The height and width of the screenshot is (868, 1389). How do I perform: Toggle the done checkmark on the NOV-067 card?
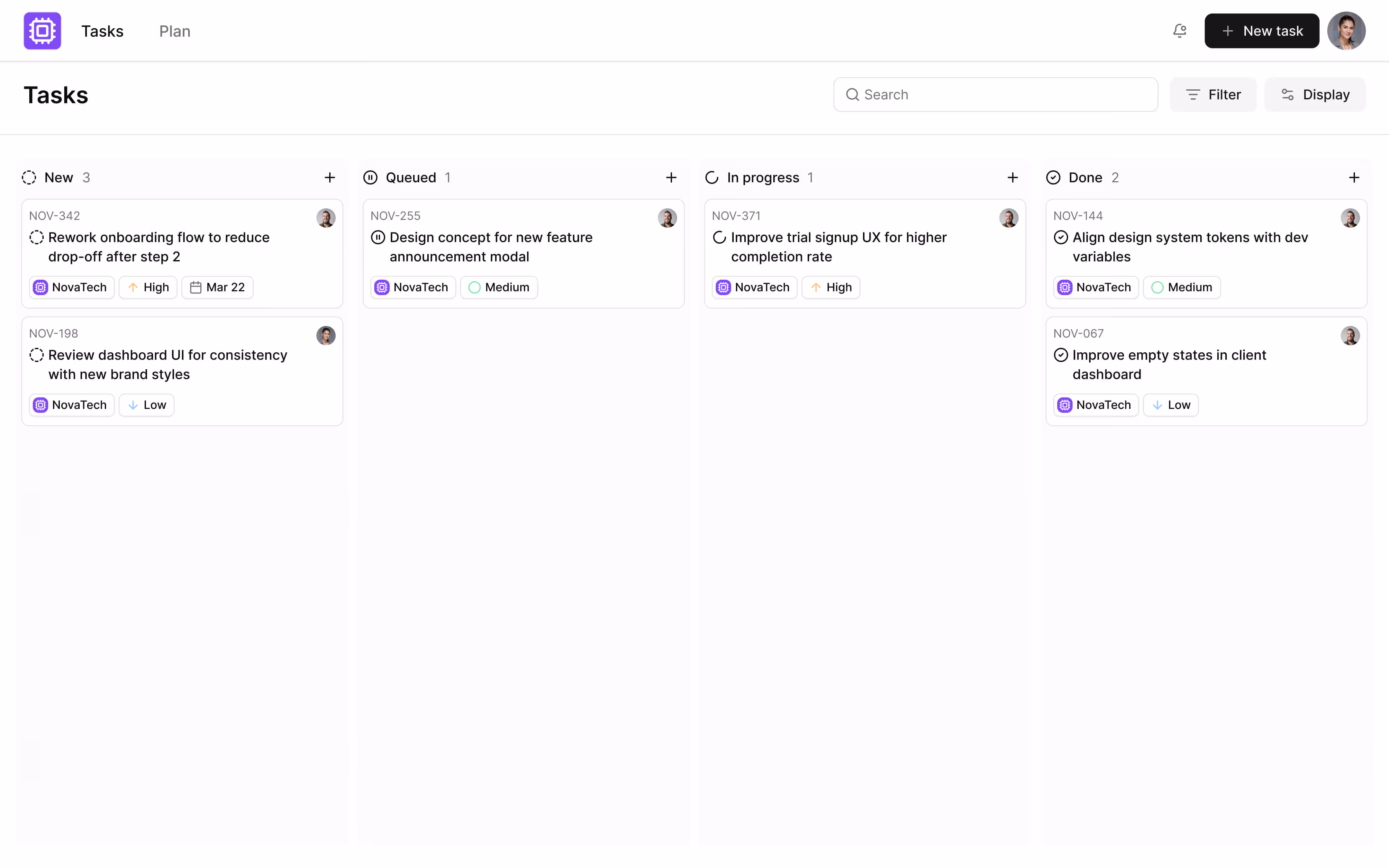pyautogui.click(x=1061, y=355)
